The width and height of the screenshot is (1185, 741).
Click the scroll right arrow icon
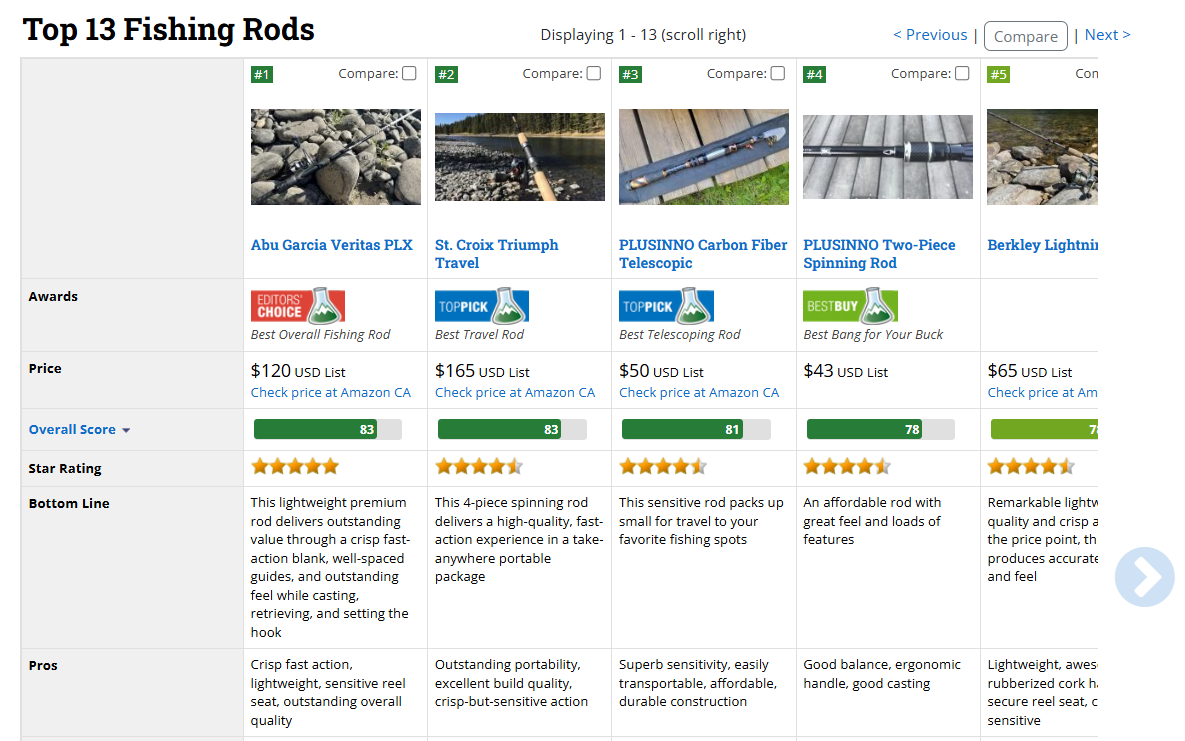point(1145,576)
